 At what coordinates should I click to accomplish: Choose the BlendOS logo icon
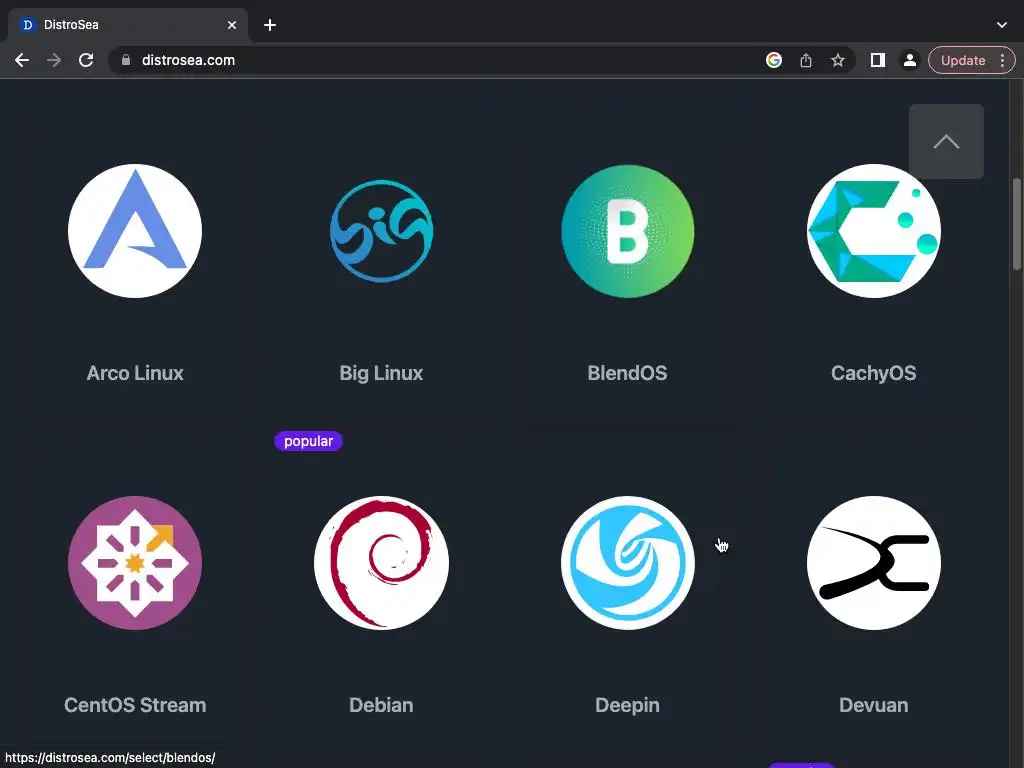[628, 231]
